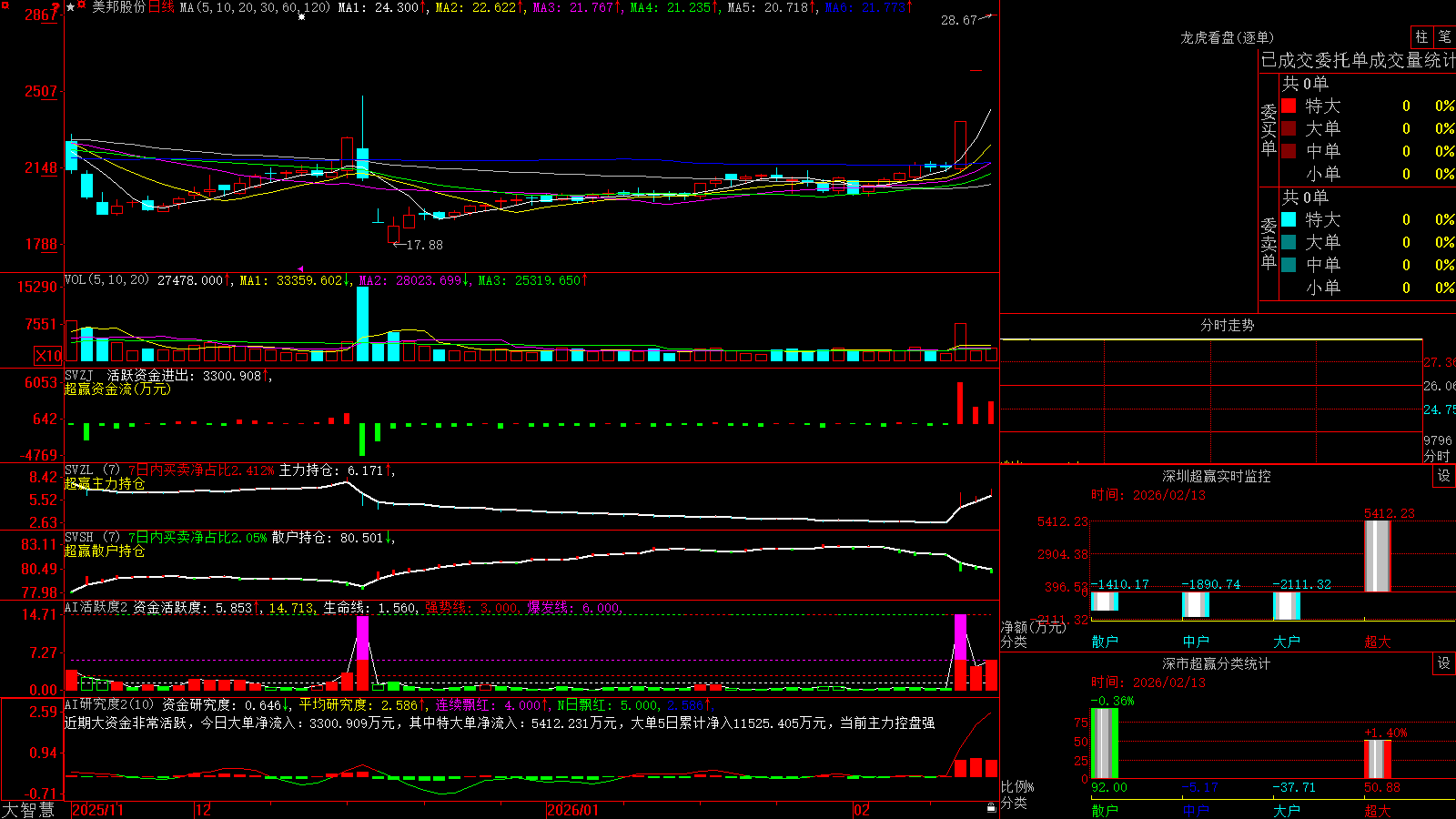Select the 已成交委托单成交量统计 tab
This screenshot has width=1456, height=819.
pyautogui.click(x=1358, y=60)
